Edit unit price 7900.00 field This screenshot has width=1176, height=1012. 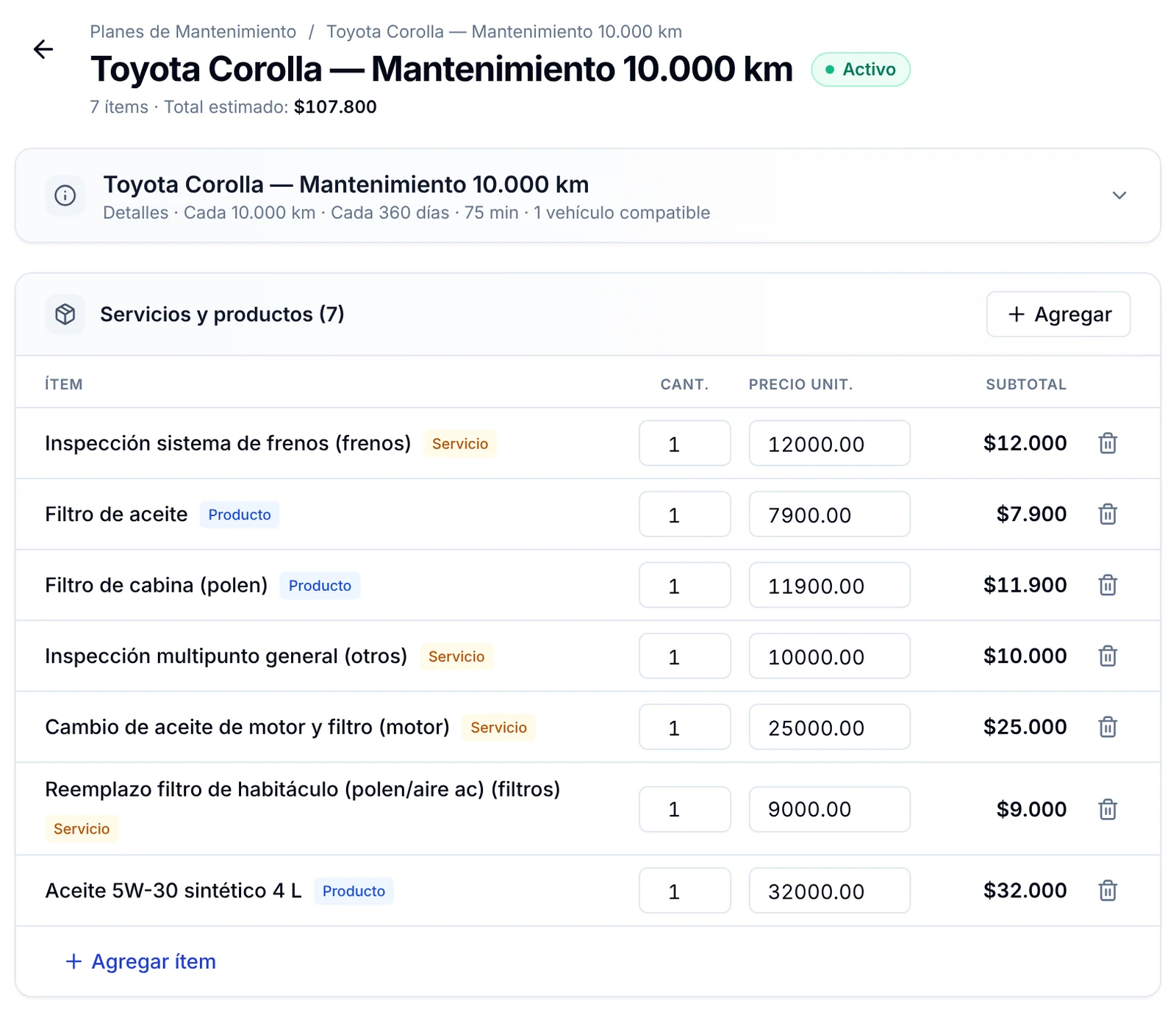830,514
